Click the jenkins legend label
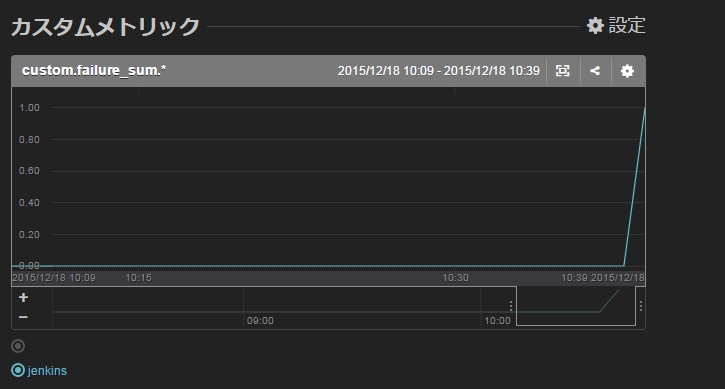 coord(47,370)
